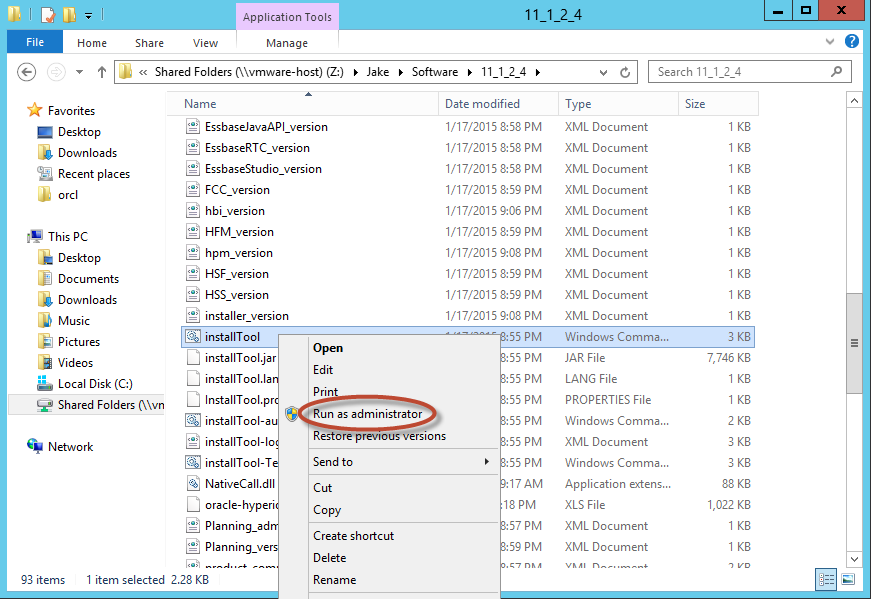Select the NativeCall.dll file icon
The width and height of the screenshot is (871, 599).
[x=193, y=484]
